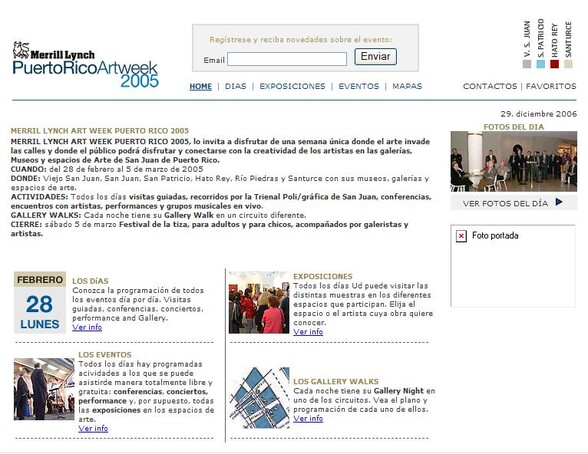
Task: Click the S. PATRICIO vertical label
Action: coord(540,38)
